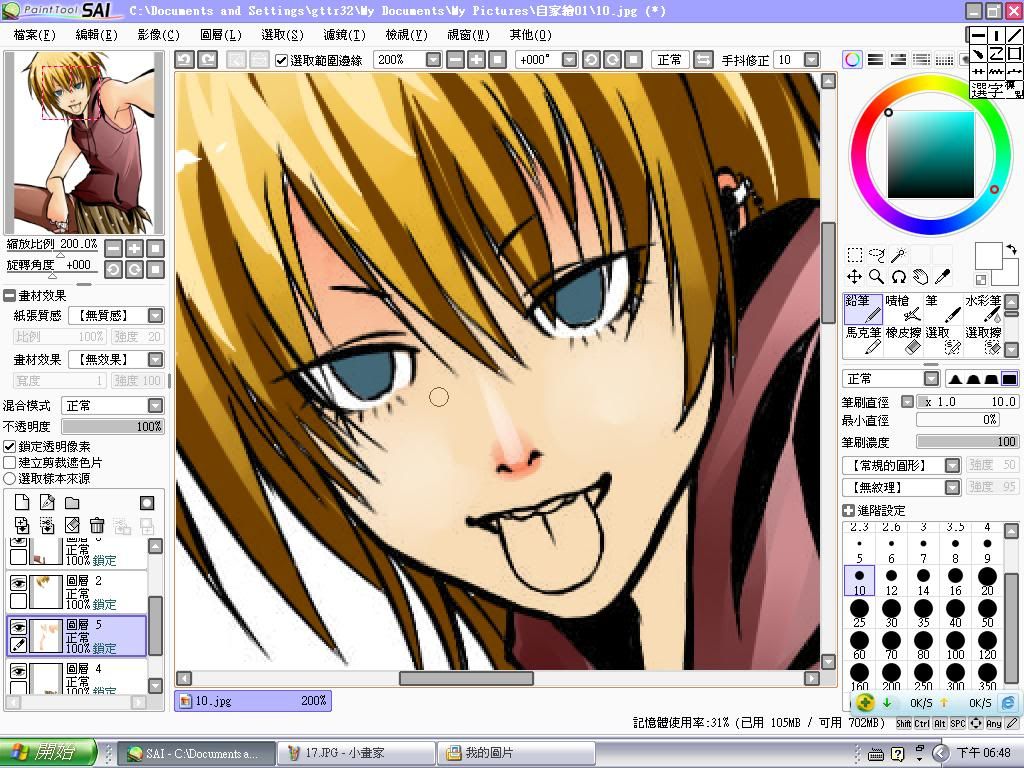The image size is (1024, 768).
Task: Open the 手抖修正 stabilizer dropdown
Action: pos(811,60)
